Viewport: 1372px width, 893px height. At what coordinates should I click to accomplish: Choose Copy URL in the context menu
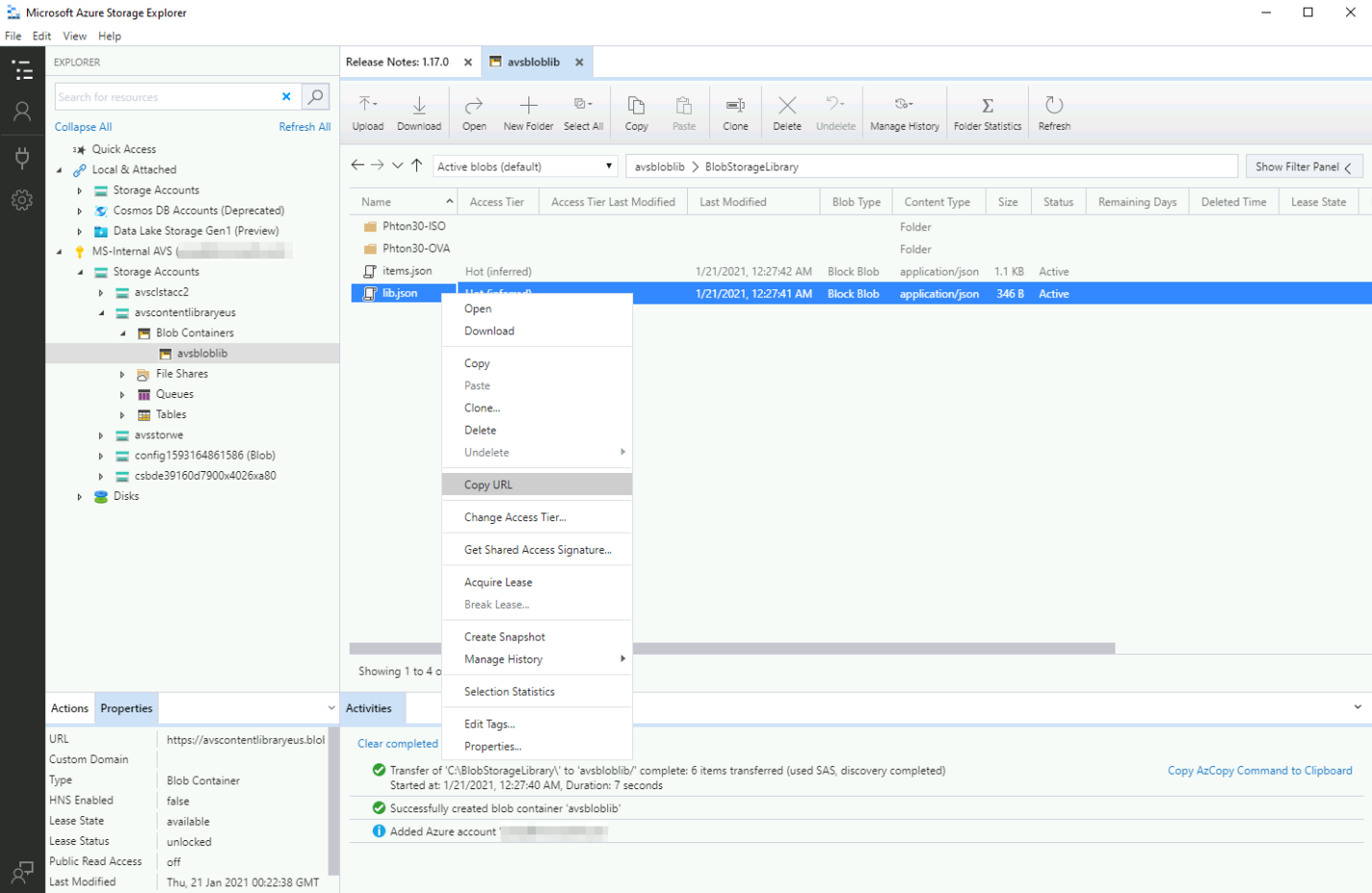[537, 484]
